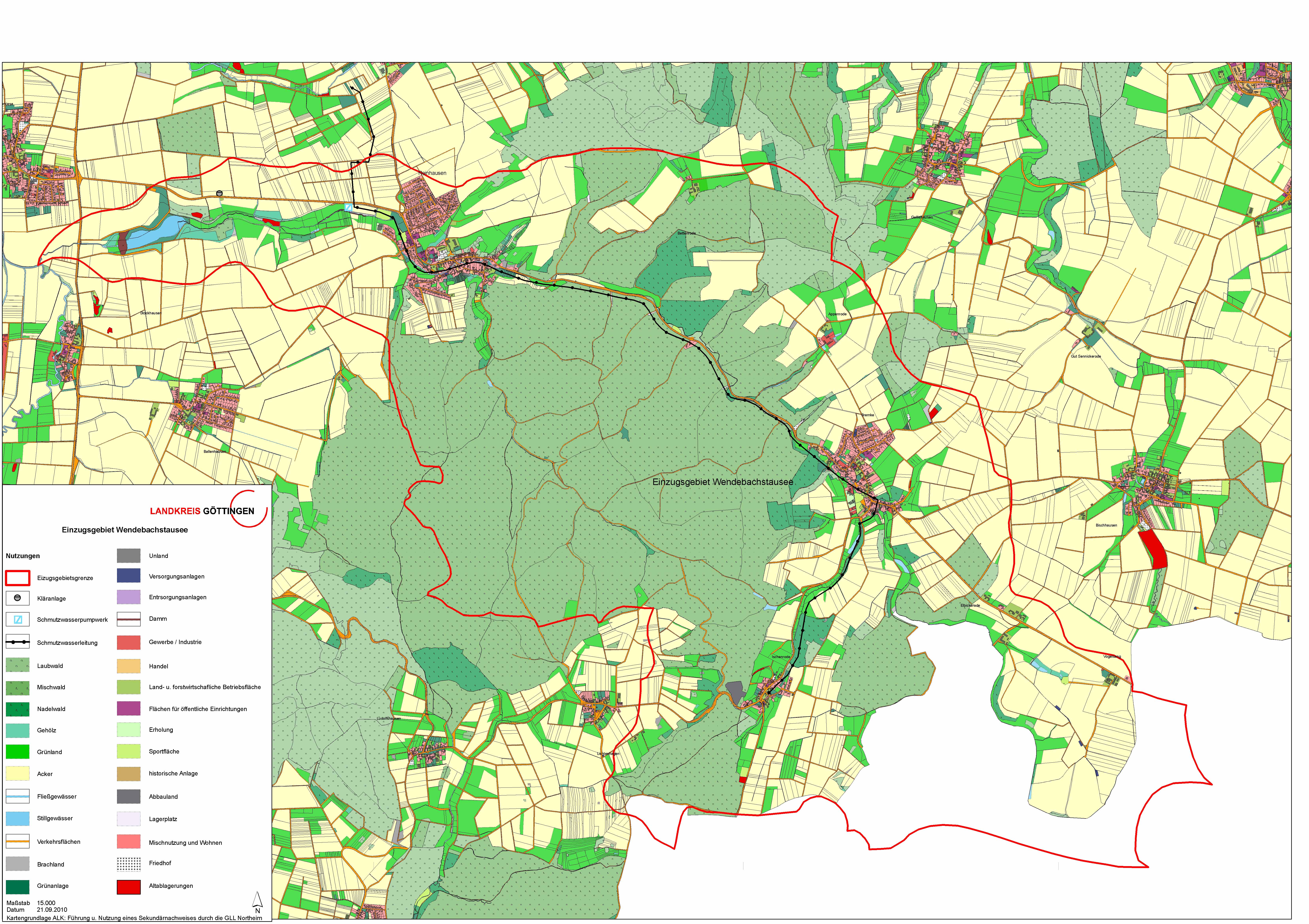The image size is (1309, 924).
Task: Click the Fließgewässer line symbol in the legend
Action: click(x=17, y=796)
